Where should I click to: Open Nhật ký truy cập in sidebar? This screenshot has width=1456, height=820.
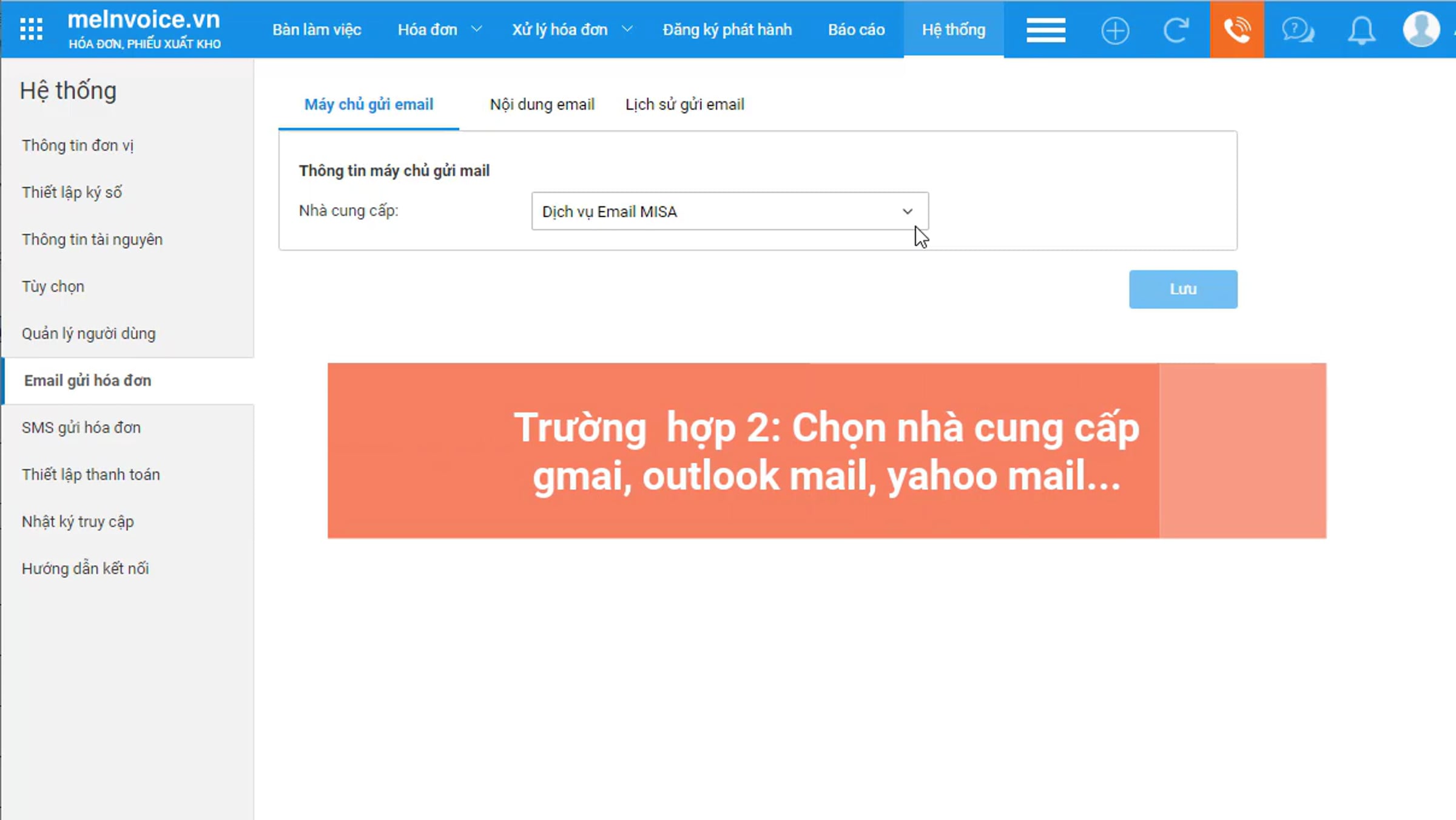[x=78, y=522]
